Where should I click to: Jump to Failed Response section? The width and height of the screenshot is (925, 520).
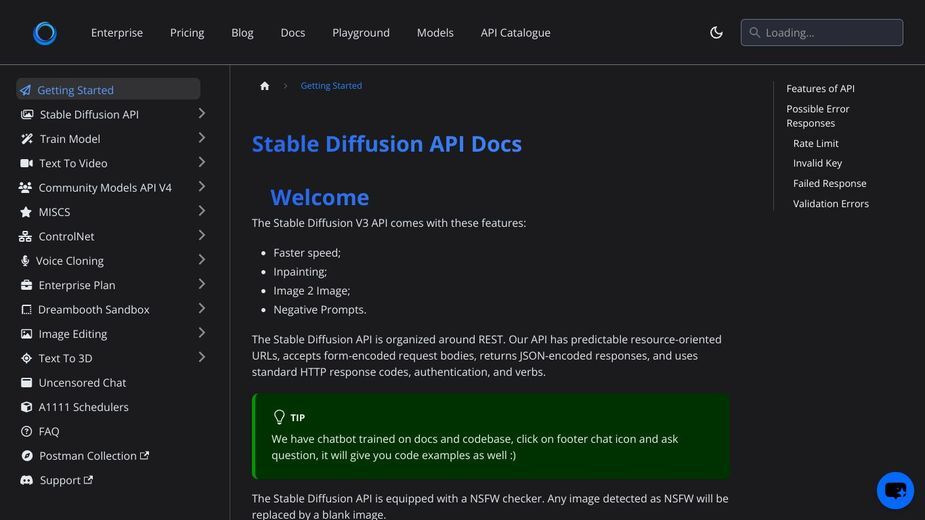(829, 184)
